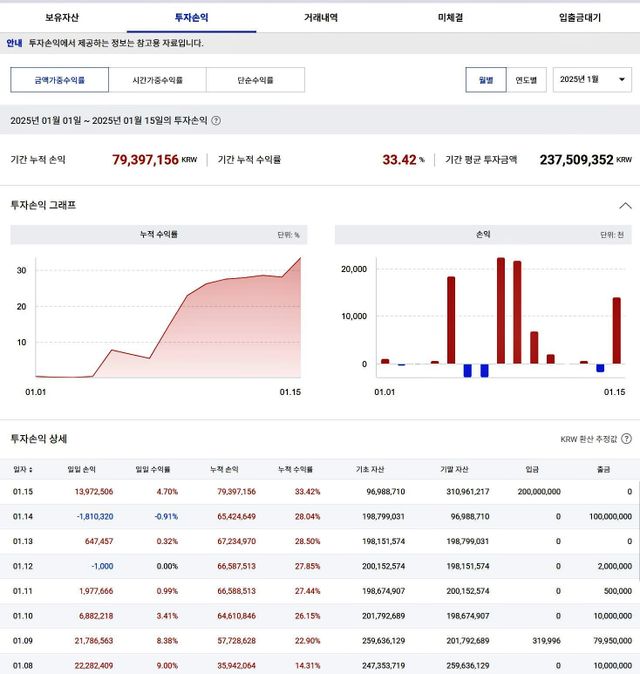Switch to 연도별 view
The width and height of the screenshot is (640, 674).
(x=525, y=80)
